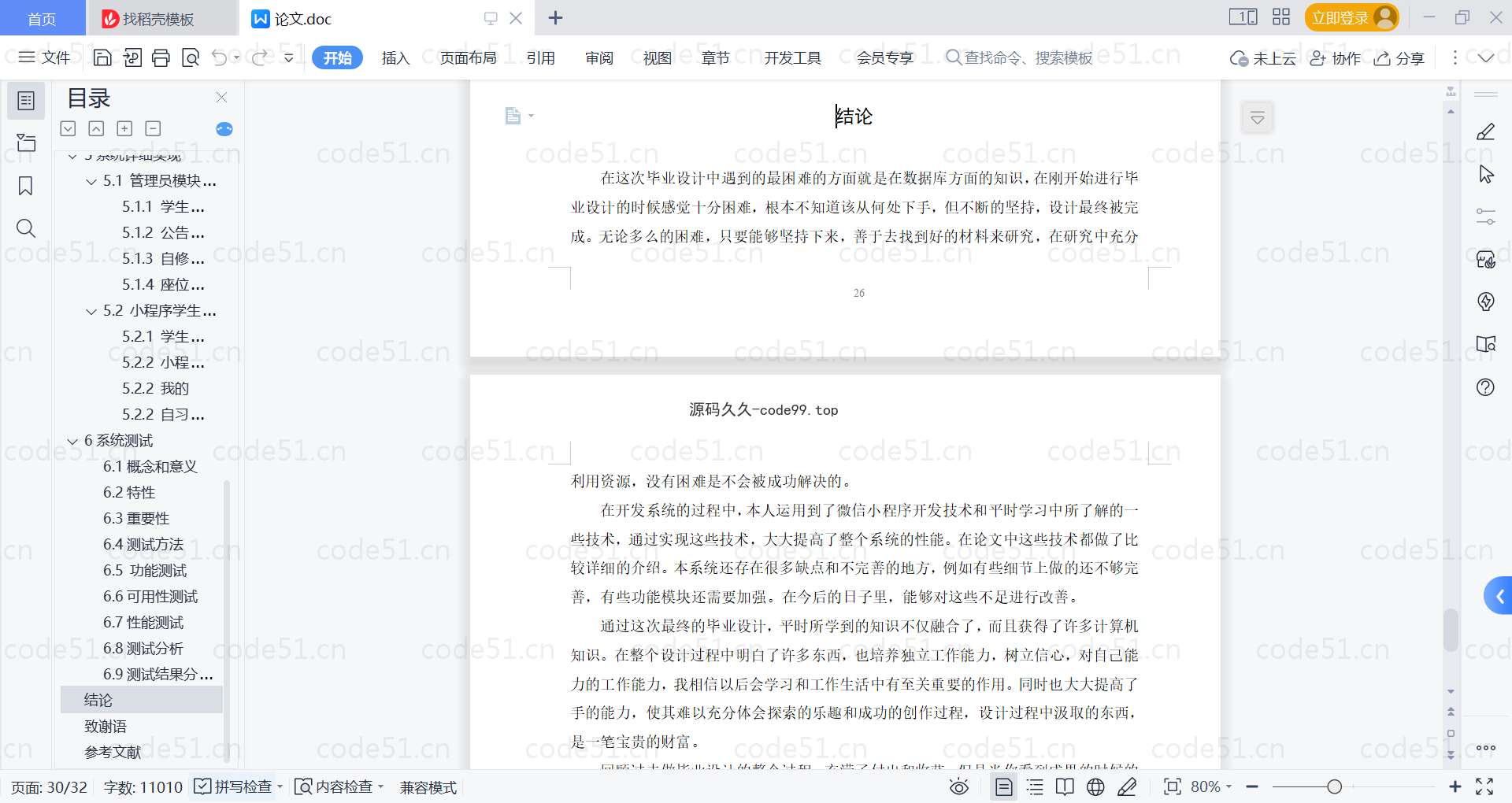The image size is (1512, 803).
Task: Click the zoom slider handle
Action: 1334,787
